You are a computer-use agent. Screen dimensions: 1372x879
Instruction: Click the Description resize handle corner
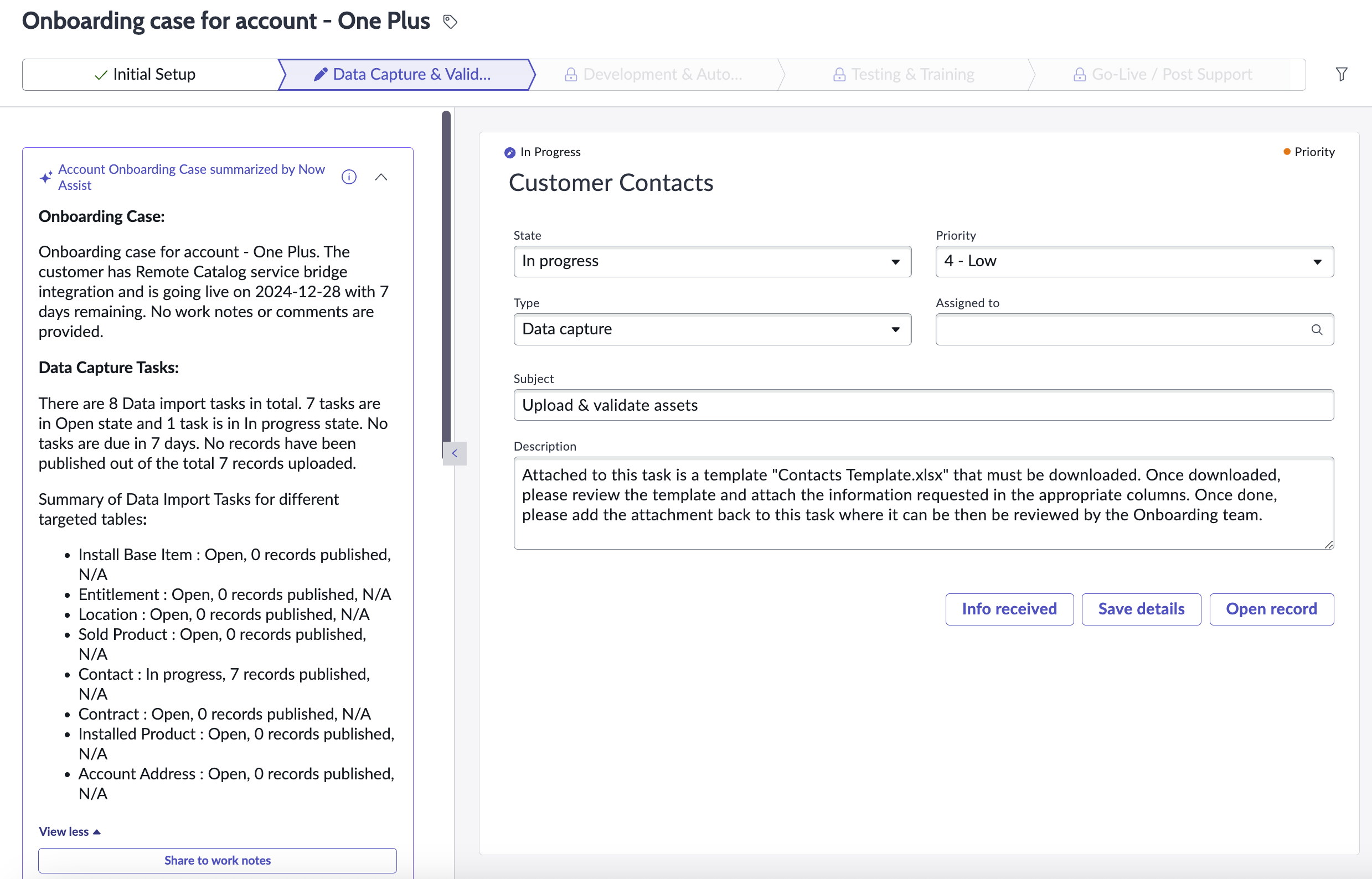click(x=1328, y=544)
